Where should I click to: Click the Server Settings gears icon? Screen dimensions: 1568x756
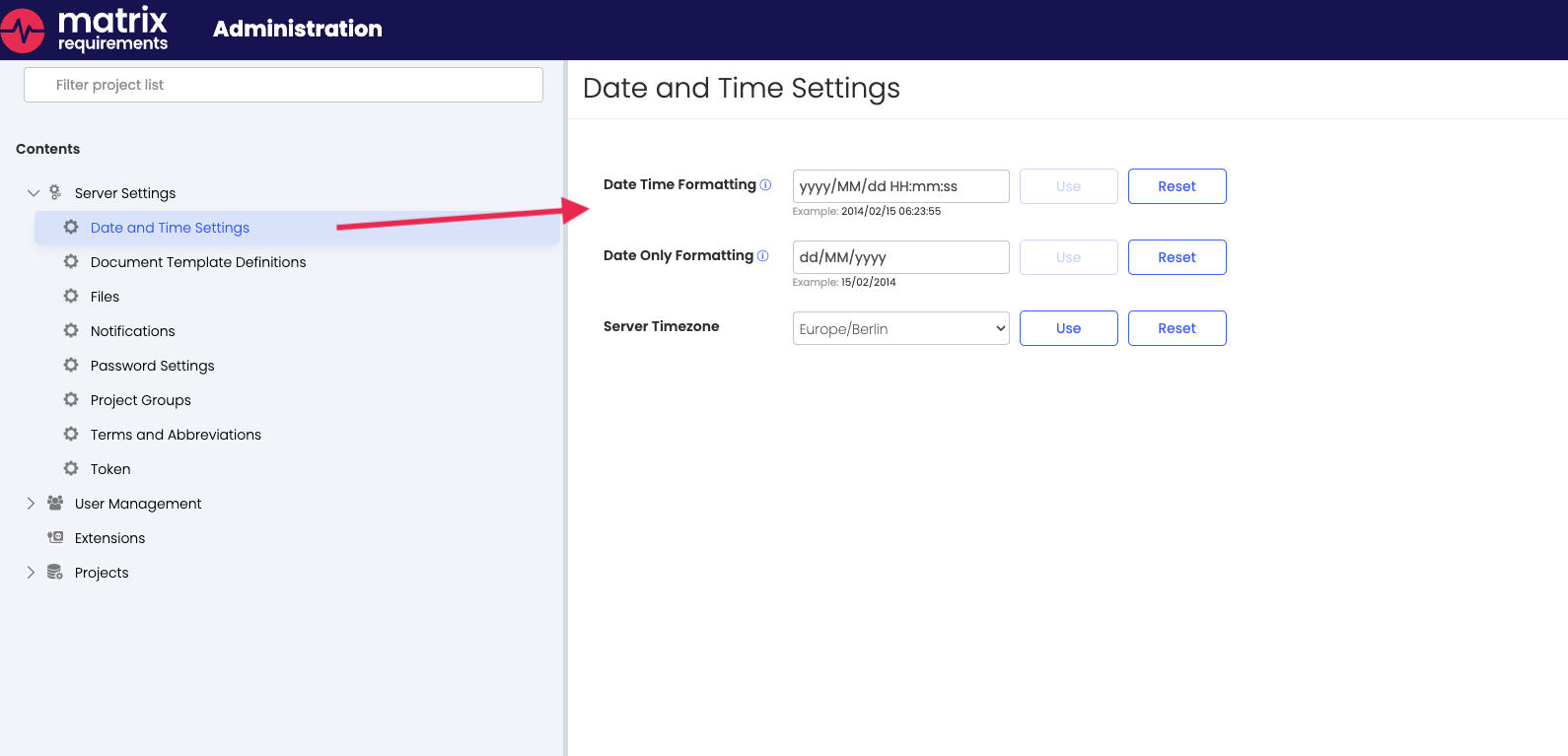point(55,192)
